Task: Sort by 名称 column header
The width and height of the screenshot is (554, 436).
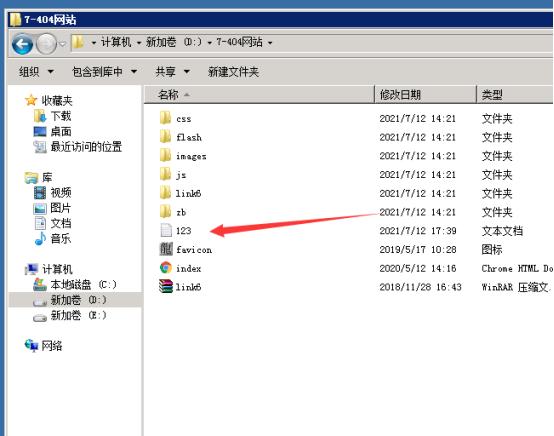Action: tap(259, 94)
